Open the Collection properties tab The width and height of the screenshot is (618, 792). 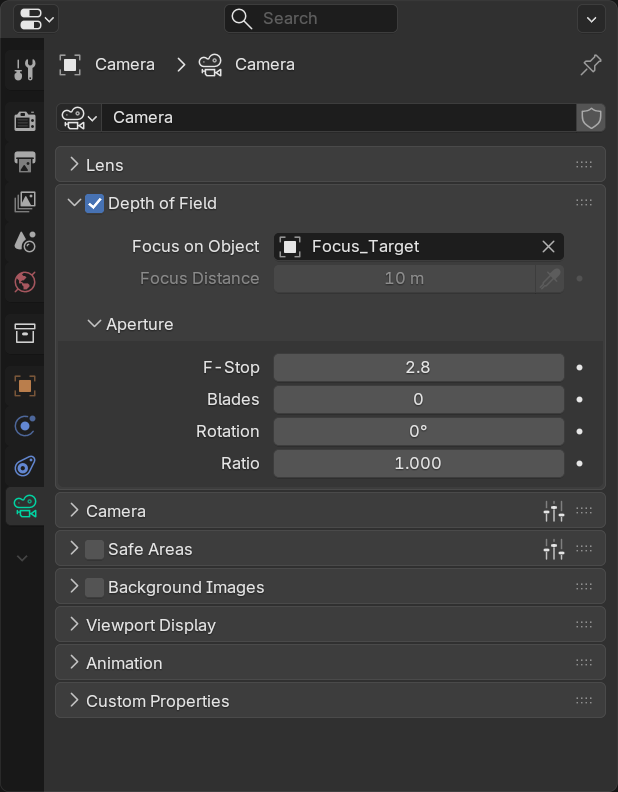pyautogui.click(x=25, y=333)
